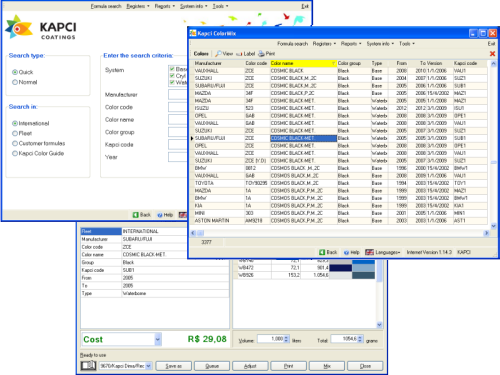Click the Mix button
Screen dimensions: 500x375
pos(327,366)
